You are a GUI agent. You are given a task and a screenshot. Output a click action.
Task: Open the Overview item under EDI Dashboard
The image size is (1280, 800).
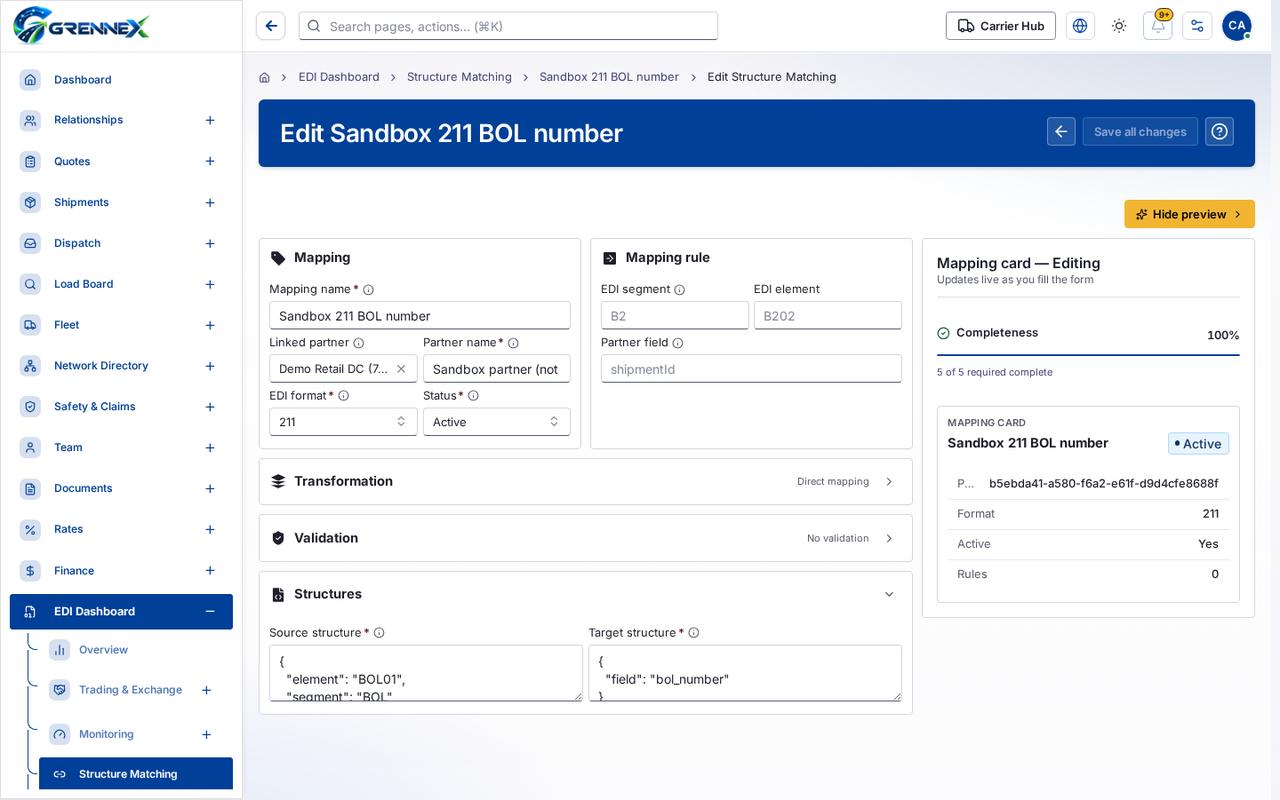point(136,650)
